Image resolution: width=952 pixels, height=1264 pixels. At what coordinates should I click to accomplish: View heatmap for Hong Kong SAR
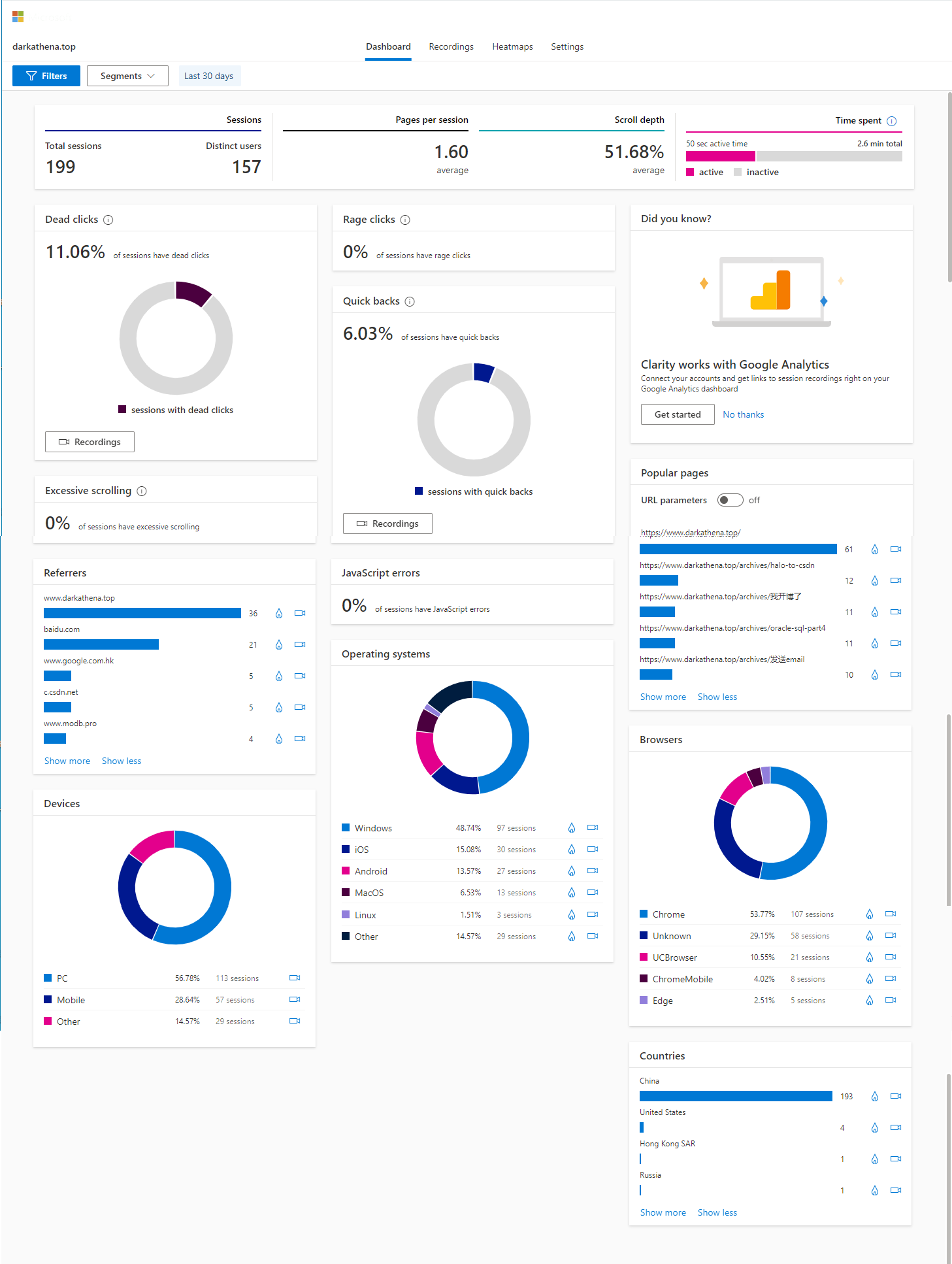(x=875, y=1159)
